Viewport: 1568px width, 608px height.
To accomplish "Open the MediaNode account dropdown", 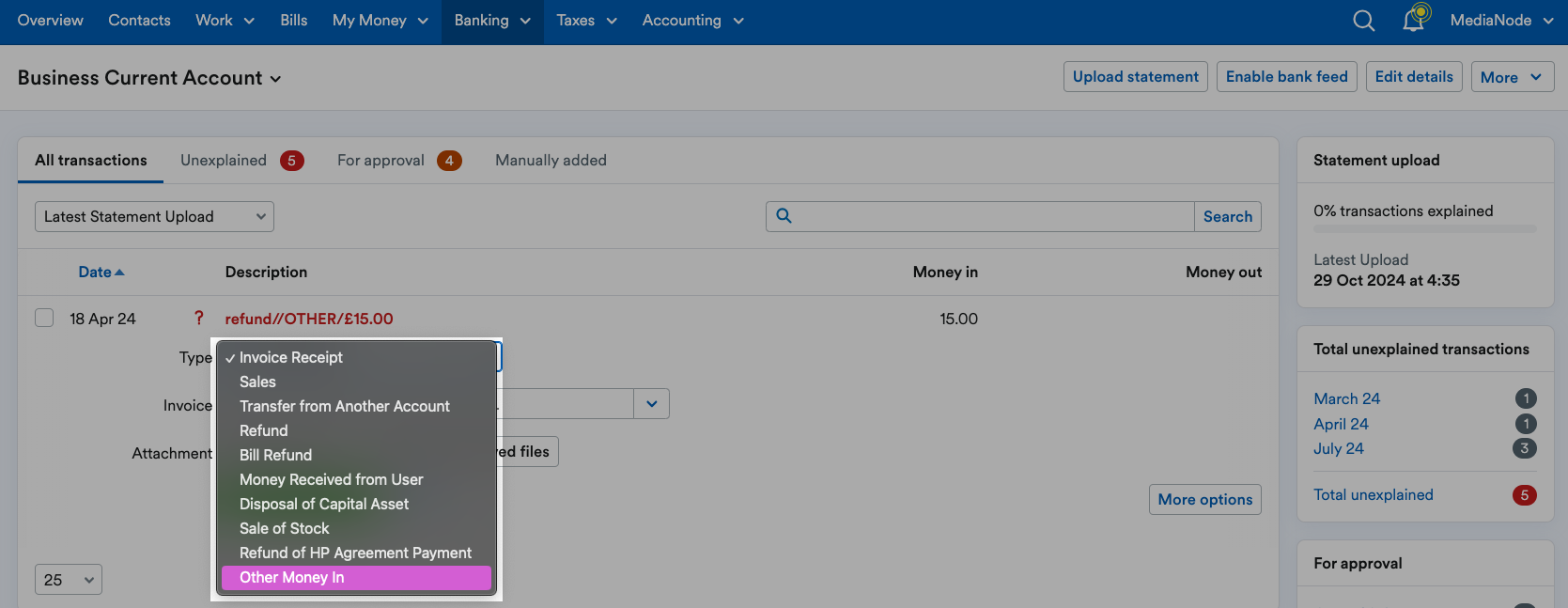I will point(1501,21).
